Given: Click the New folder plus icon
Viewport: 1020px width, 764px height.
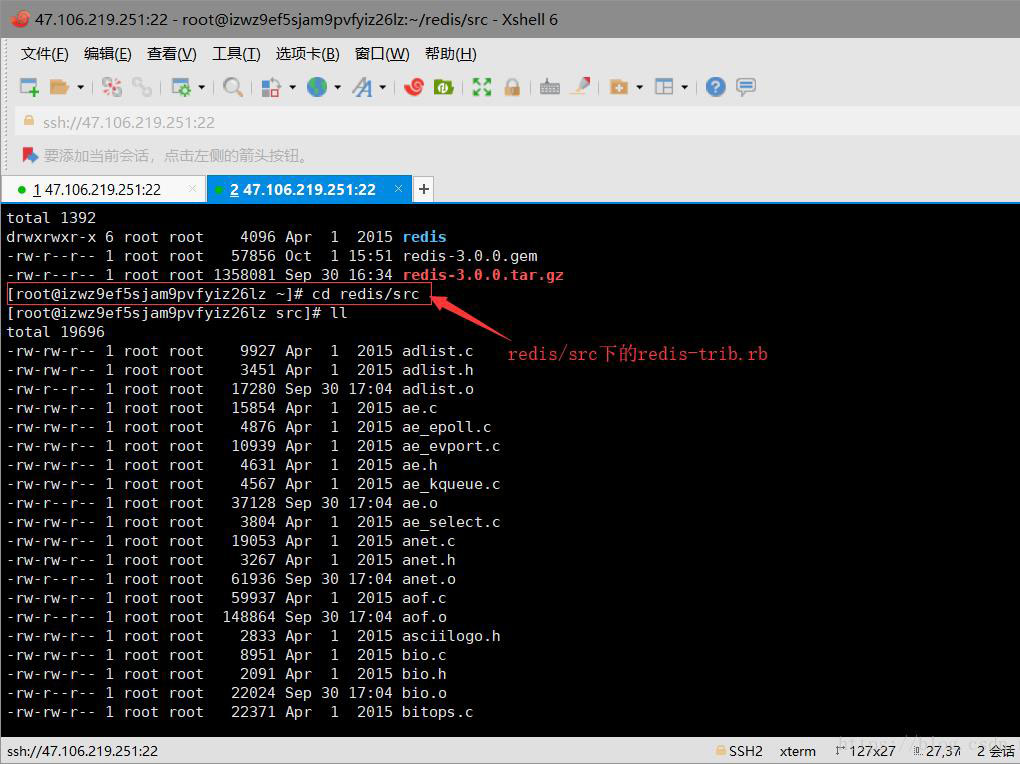Looking at the screenshot, I should tap(619, 87).
